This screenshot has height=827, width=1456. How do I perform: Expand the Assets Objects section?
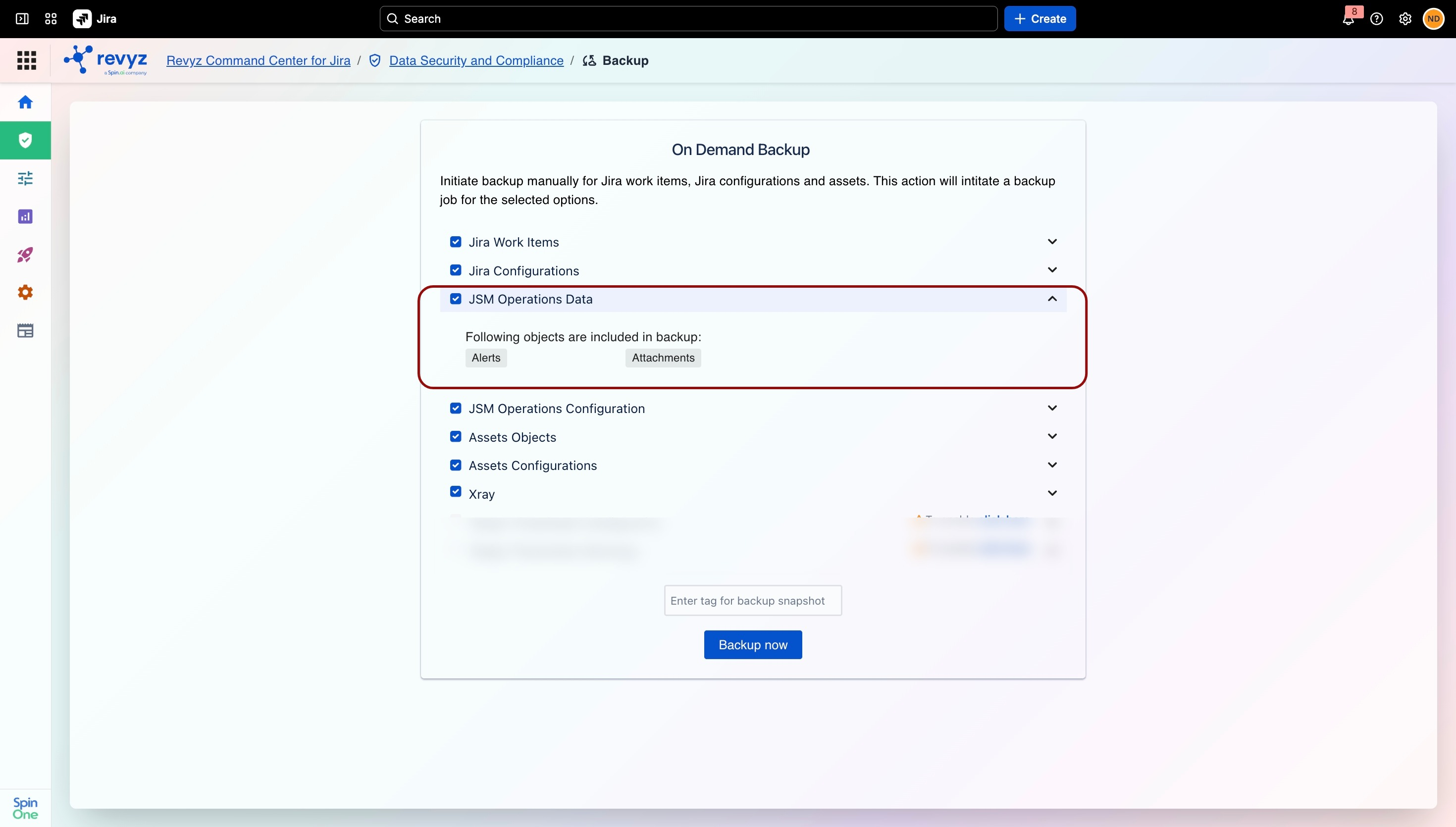pos(1052,437)
